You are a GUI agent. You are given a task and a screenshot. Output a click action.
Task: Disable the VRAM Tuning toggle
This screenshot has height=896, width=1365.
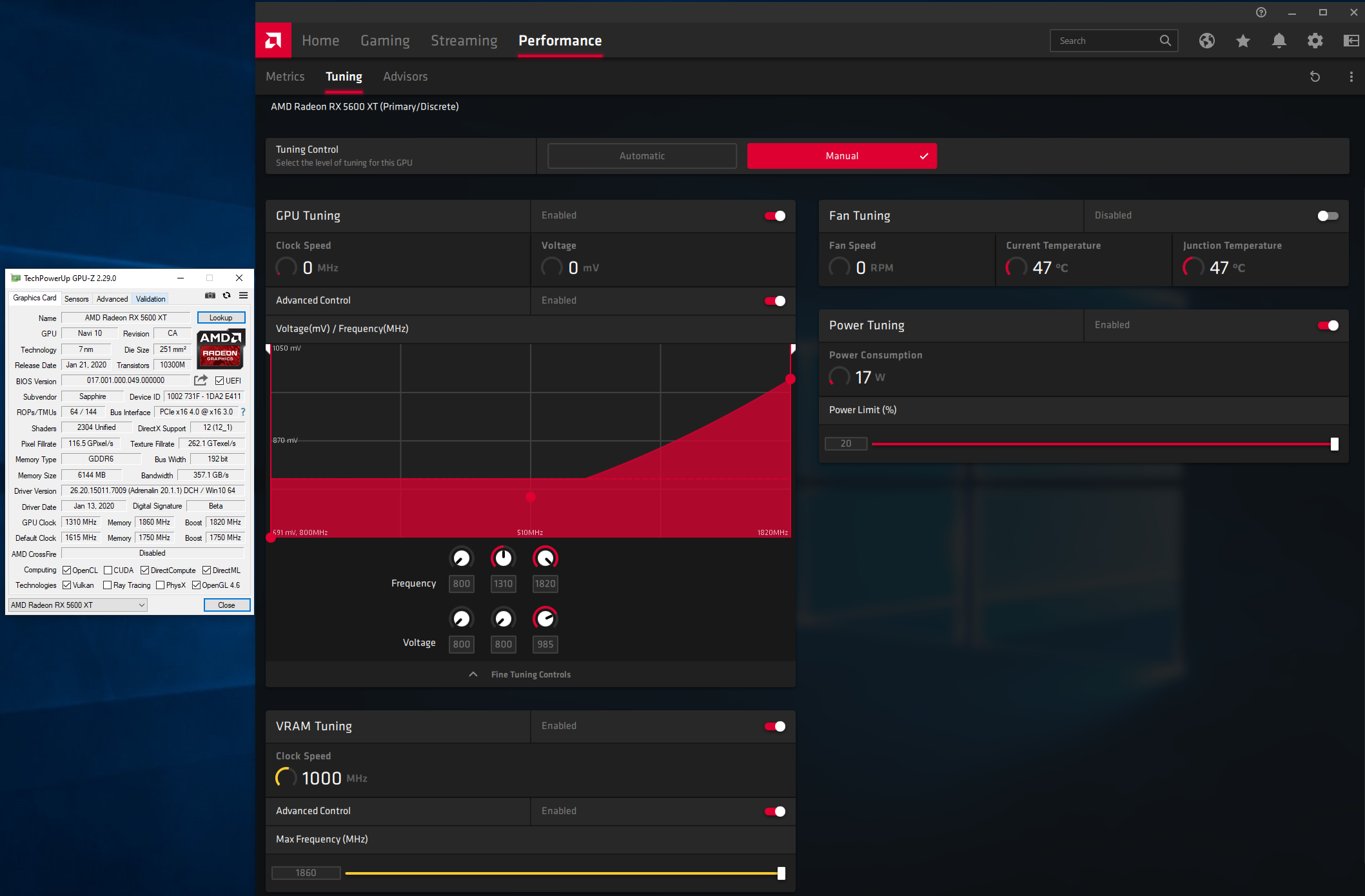coord(775,726)
